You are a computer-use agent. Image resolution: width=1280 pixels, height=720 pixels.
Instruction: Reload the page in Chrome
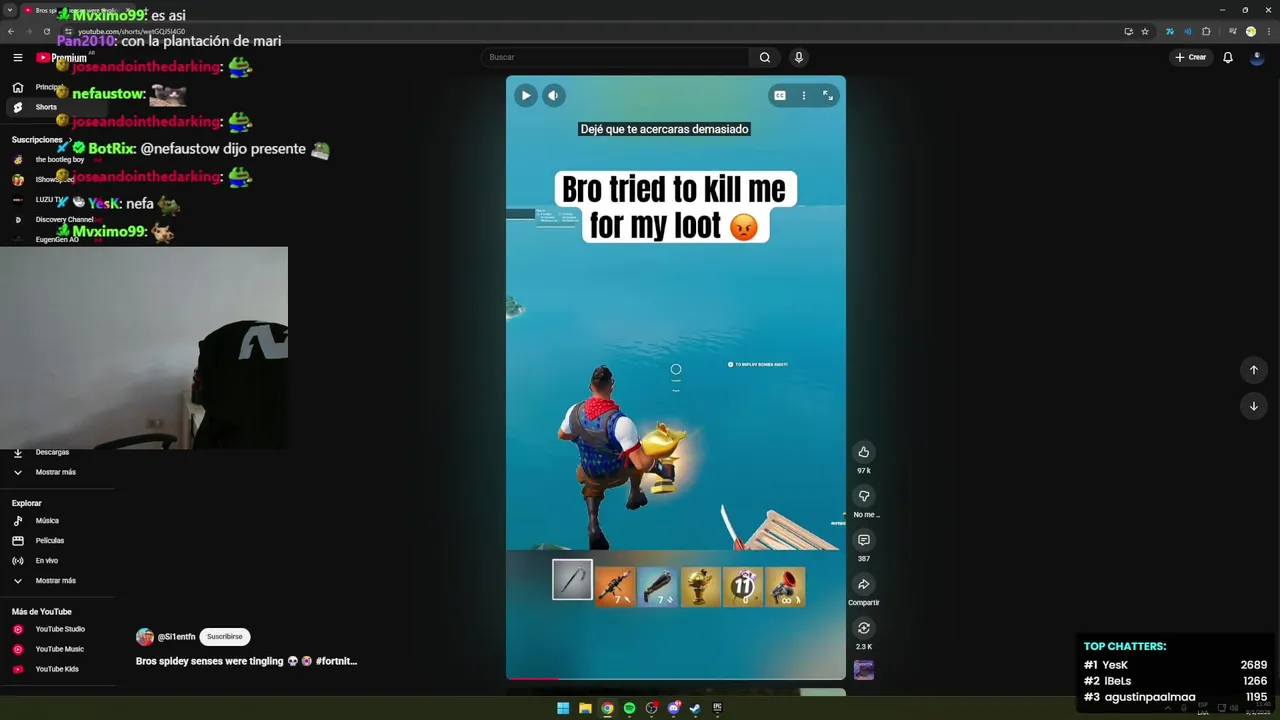pyautogui.click(x=46, y=31)
